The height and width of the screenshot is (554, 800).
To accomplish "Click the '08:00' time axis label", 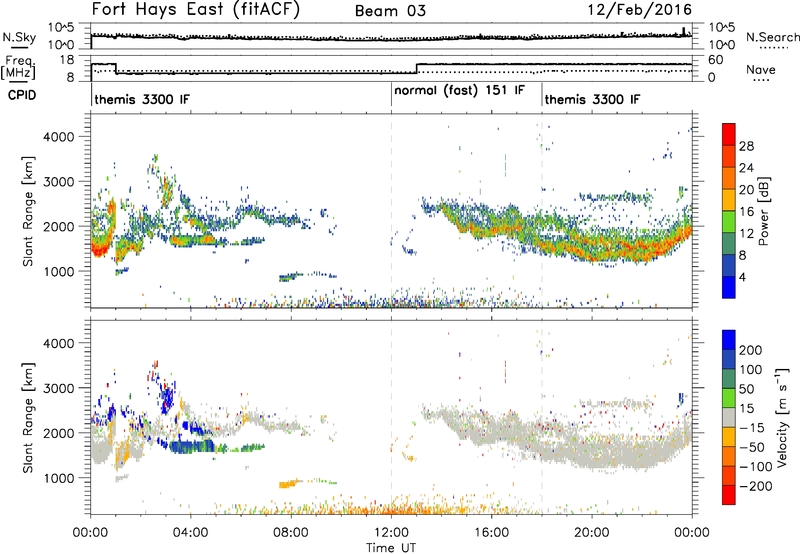I will click(290, 533).
